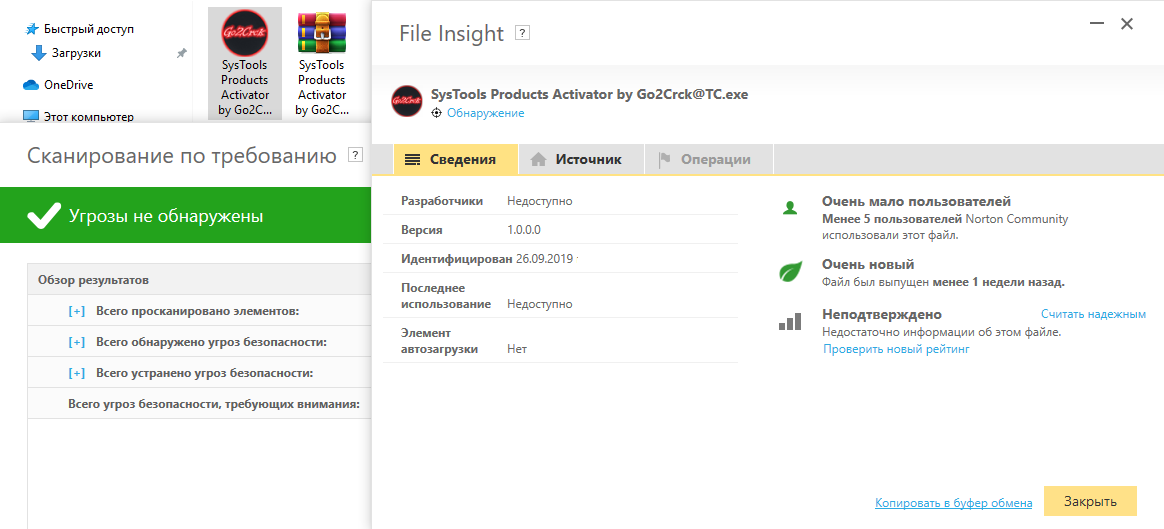Switch to the Источник tab

[579, 159]
